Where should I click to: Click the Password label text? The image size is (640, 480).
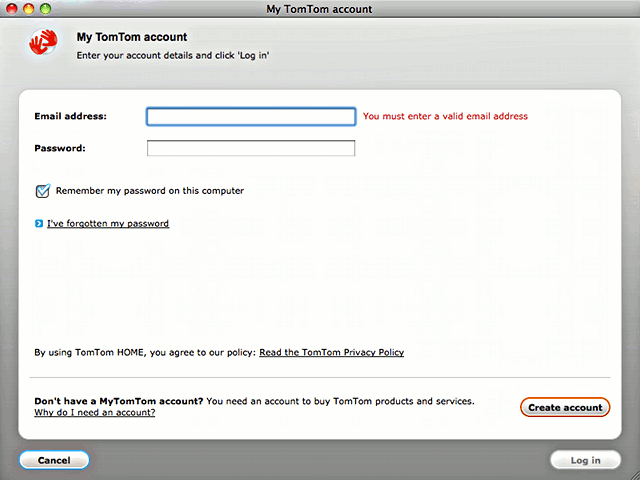coord(60,149)
